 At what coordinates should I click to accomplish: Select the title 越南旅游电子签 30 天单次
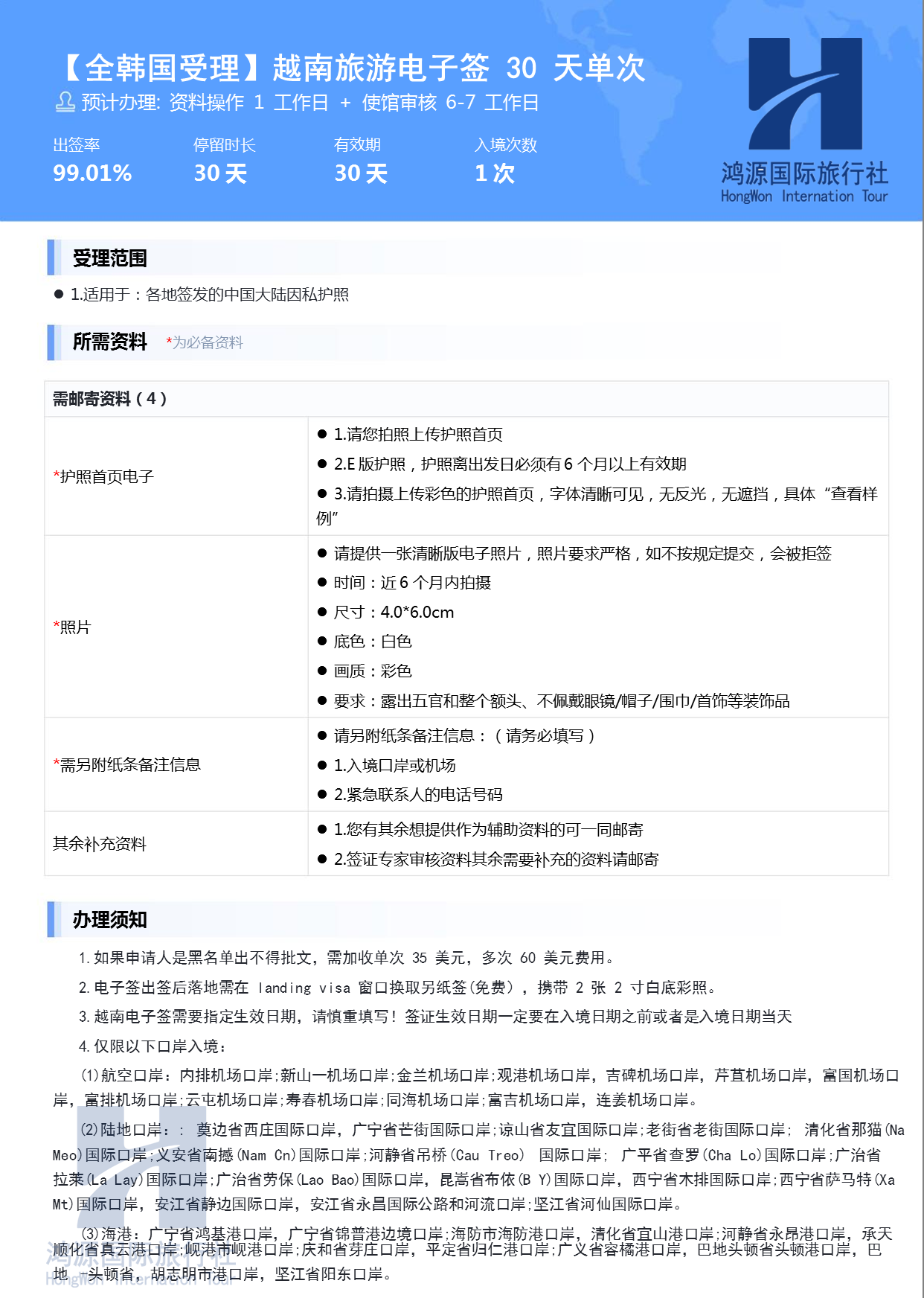[459, 68]
